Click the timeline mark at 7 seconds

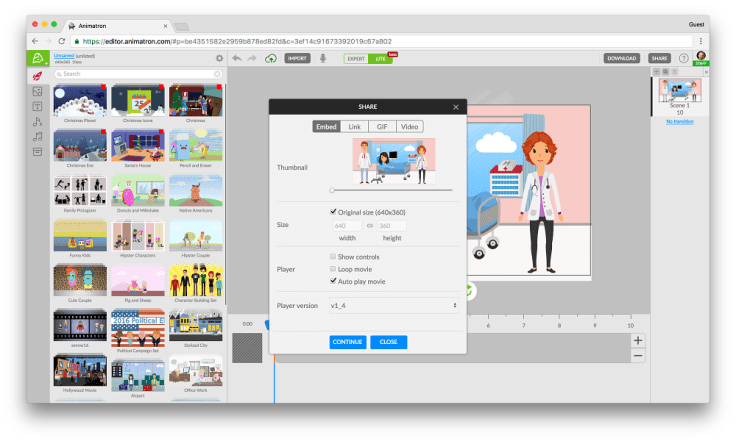click(x=523, y=325)
